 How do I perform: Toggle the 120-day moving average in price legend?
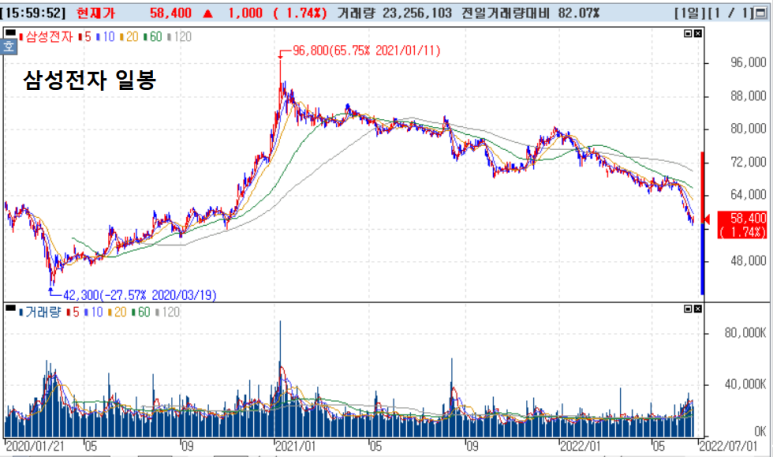[180, 35]
